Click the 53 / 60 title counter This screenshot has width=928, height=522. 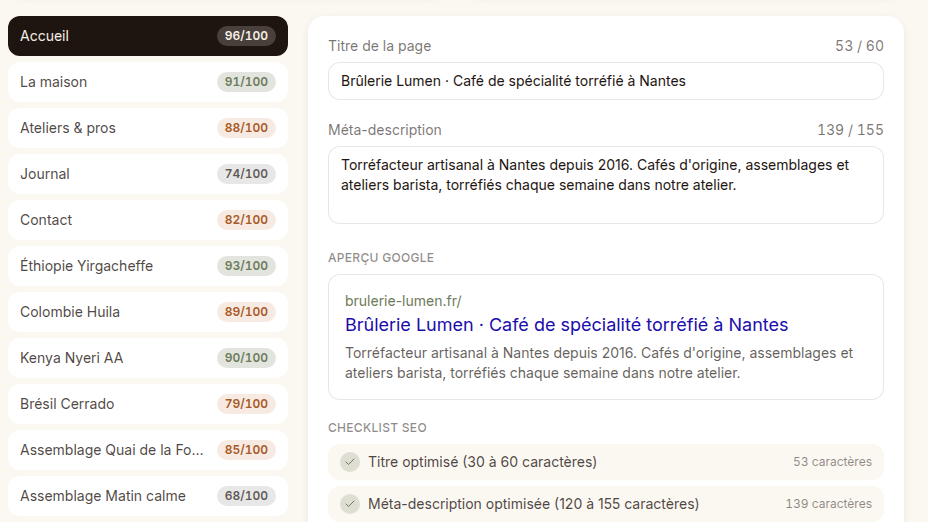click(x=859, y=46)
